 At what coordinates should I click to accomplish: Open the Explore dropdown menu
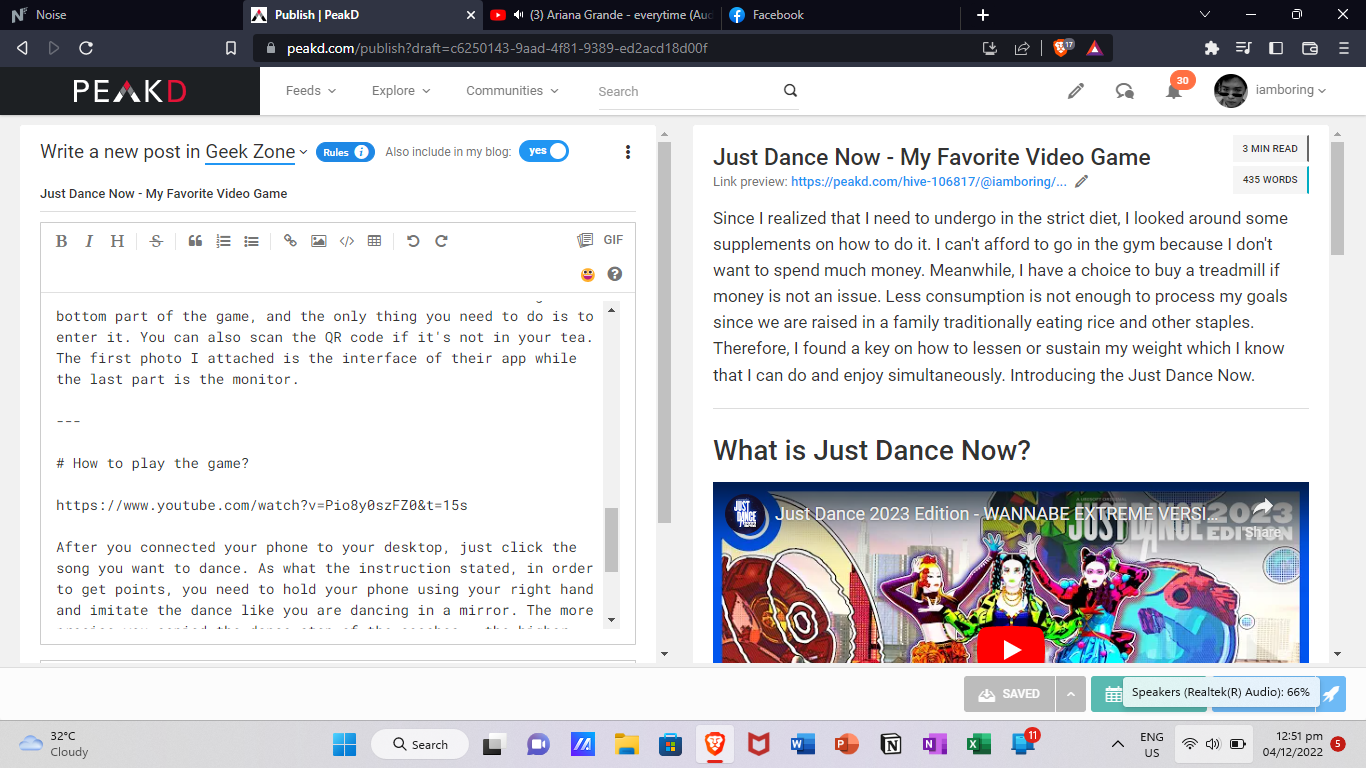401,90
